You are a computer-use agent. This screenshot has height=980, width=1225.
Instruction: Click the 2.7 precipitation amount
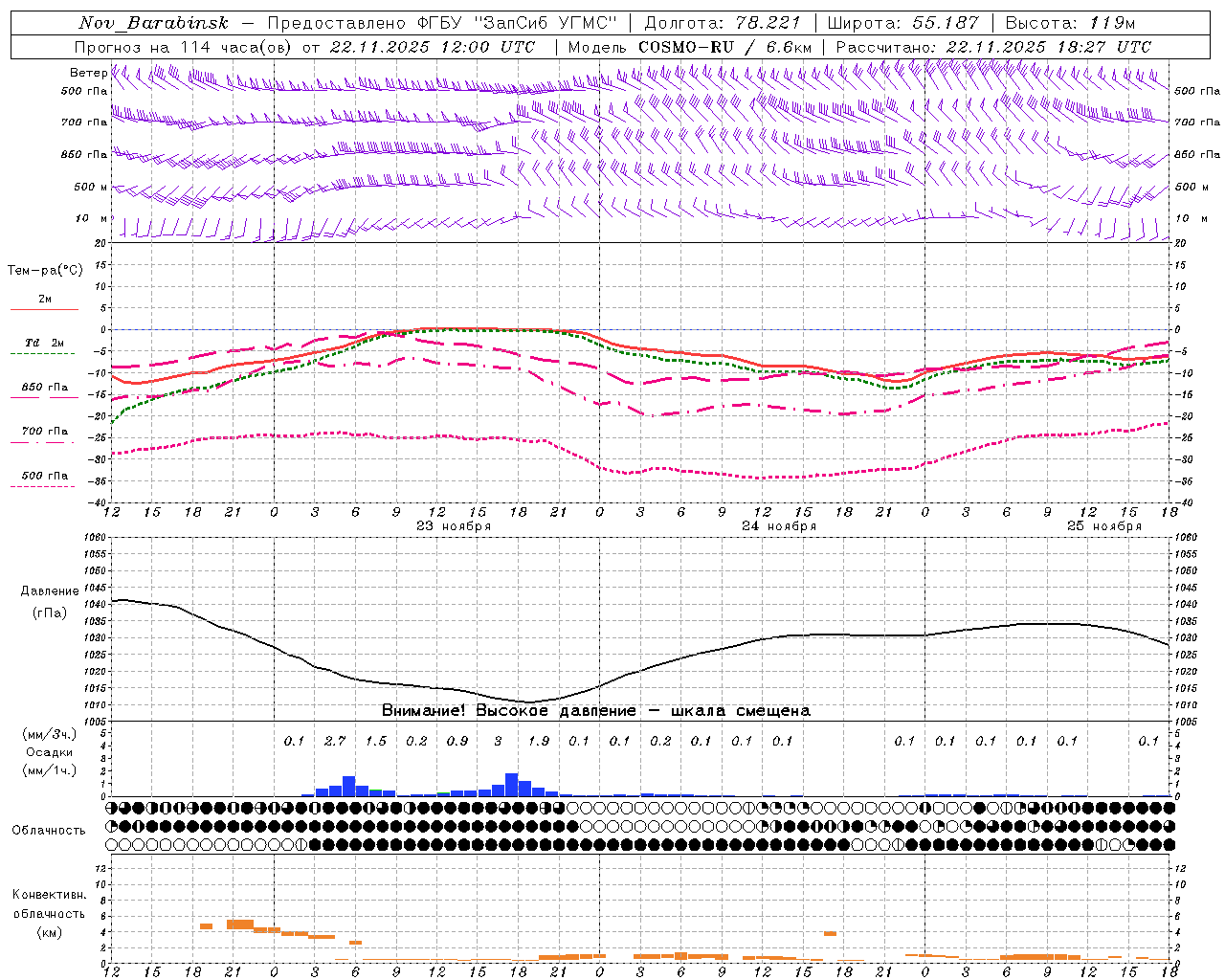[335, 741]
